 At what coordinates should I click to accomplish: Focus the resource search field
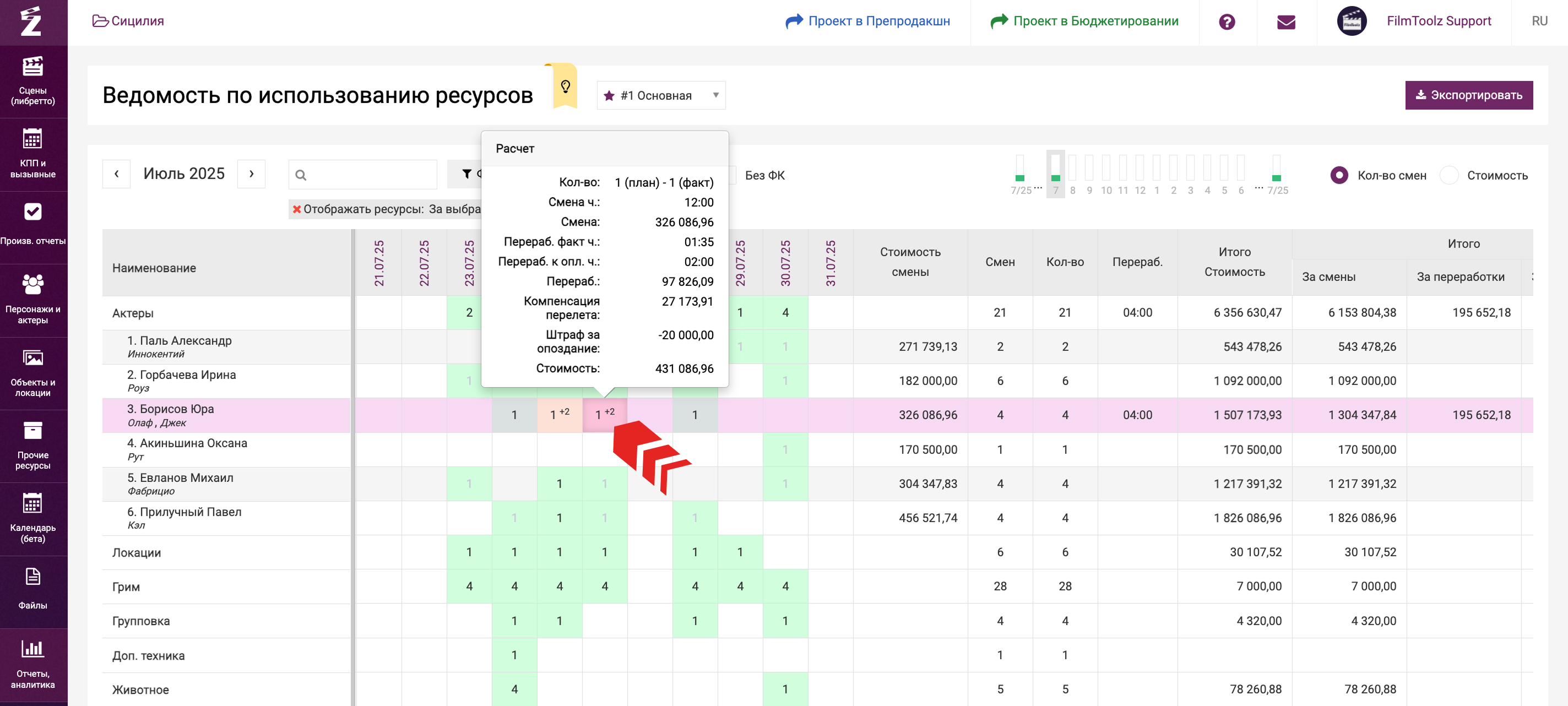[x=363, y=175]
